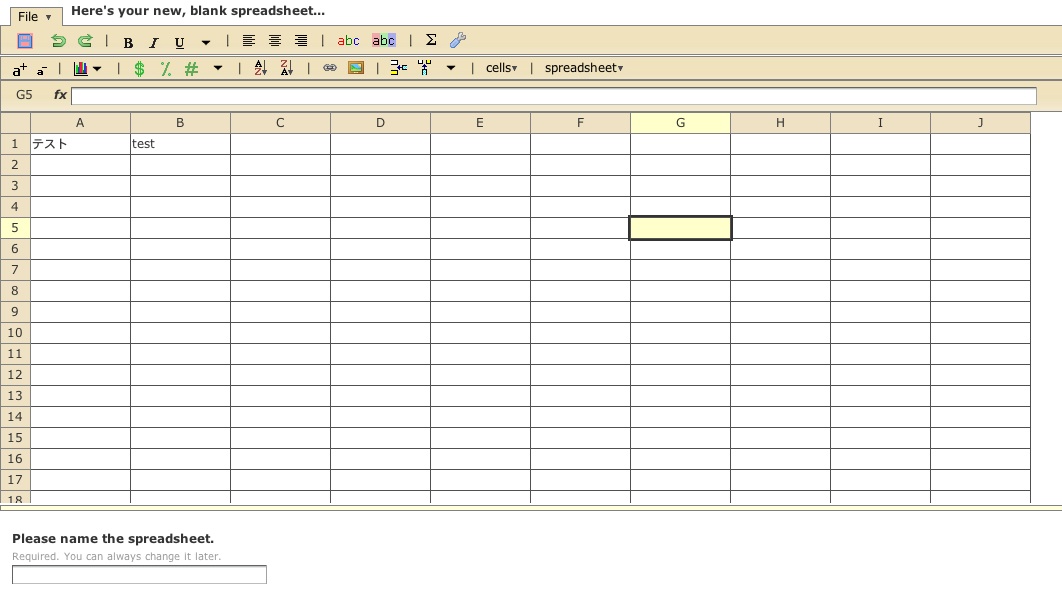Apply currency format with dollar icon
The width and height of the screenshot is (1062, 597).
[x=139, y=69]
